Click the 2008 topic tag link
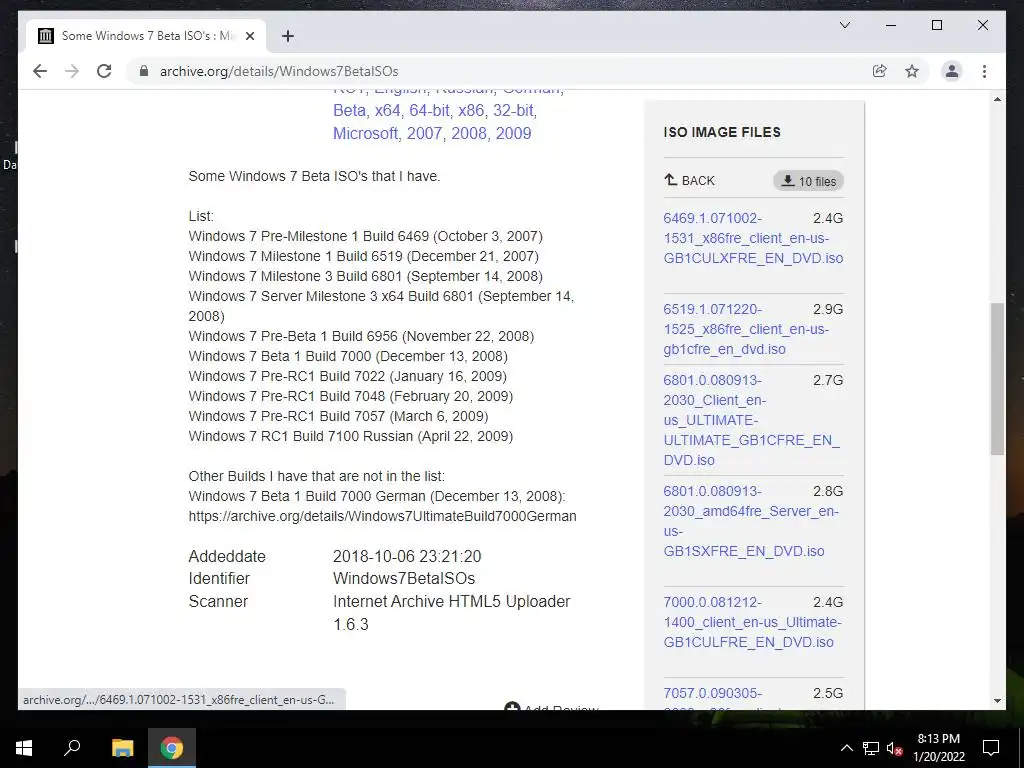Image resolution: width=1024 pixels, height=768 pixels. [x=468, y=133]
